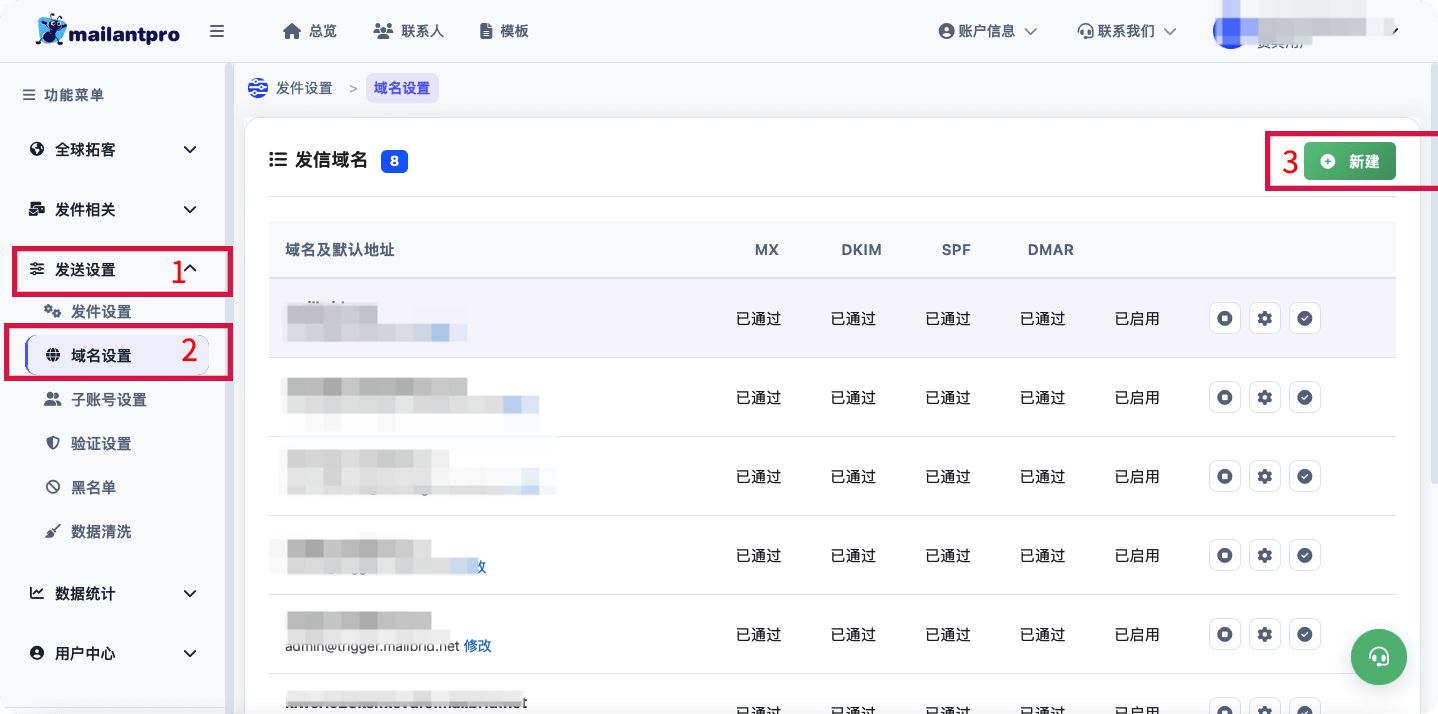This screenshot has width=1438, height=714.
Task: Open the 联系我们 dropdown
Action: (x=1126, y=31)
